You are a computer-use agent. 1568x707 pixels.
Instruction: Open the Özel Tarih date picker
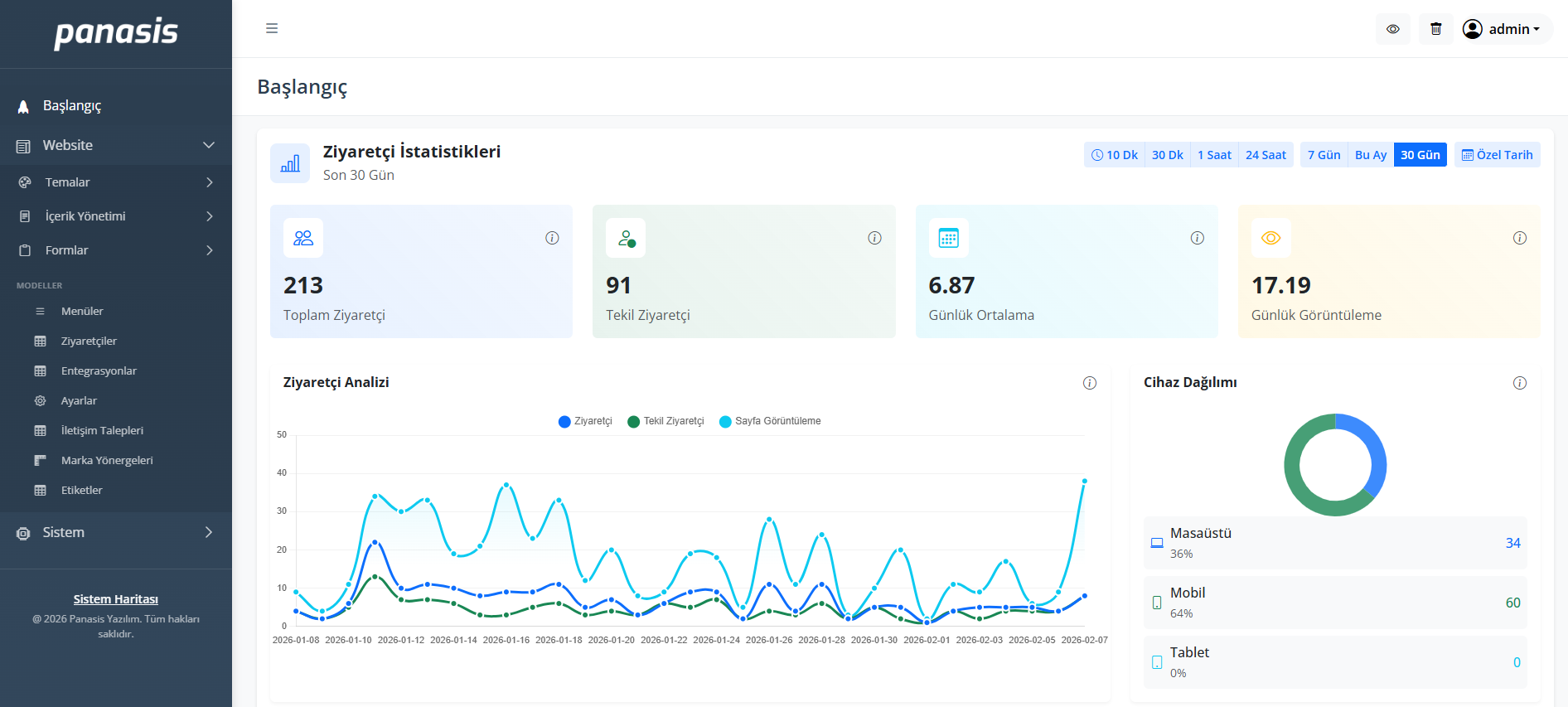pyautogui.click(x=1497, y=155)
